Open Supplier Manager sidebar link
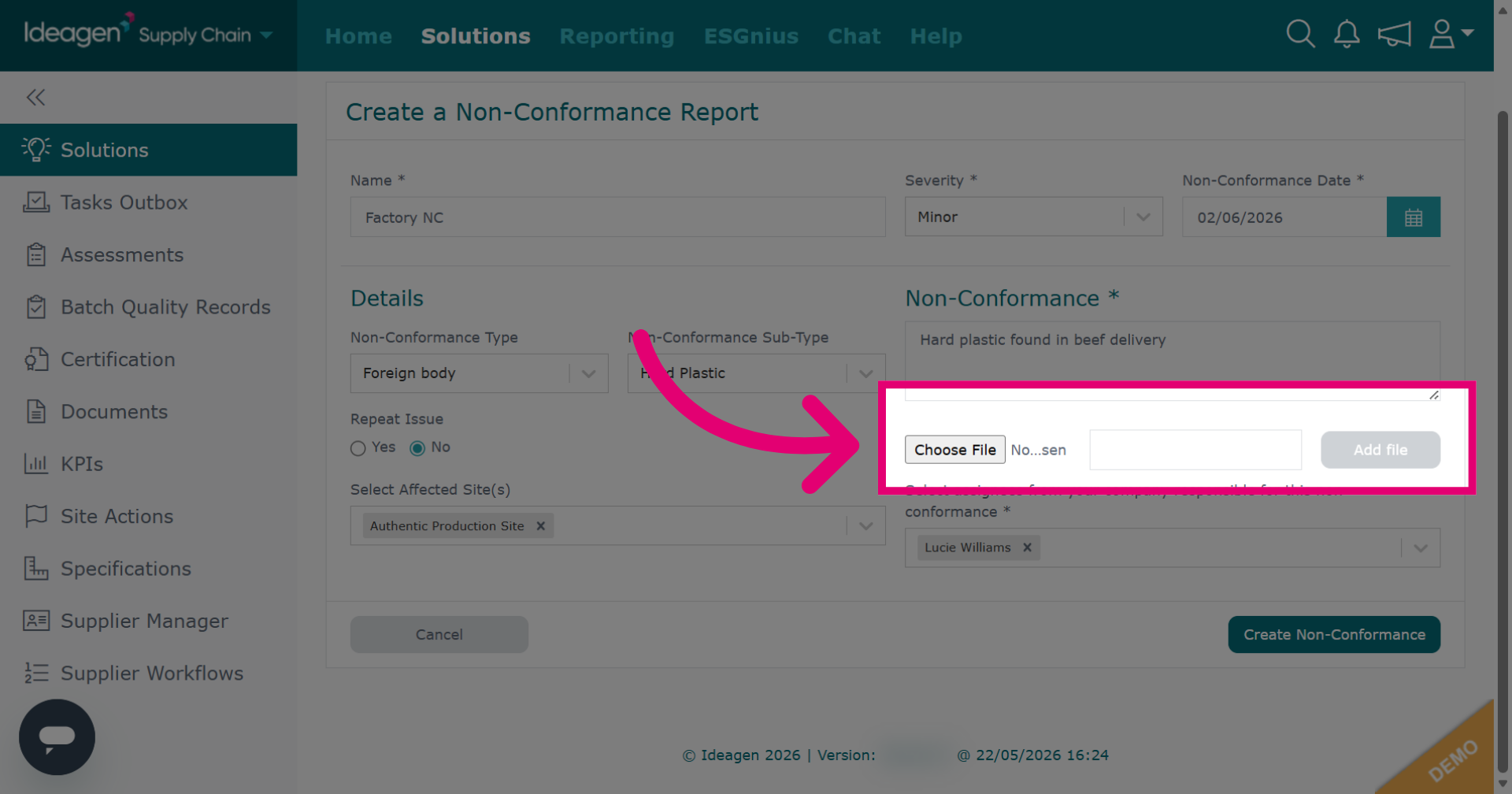Viewport: 1512px width, 794px height. (x=144, y=621)
